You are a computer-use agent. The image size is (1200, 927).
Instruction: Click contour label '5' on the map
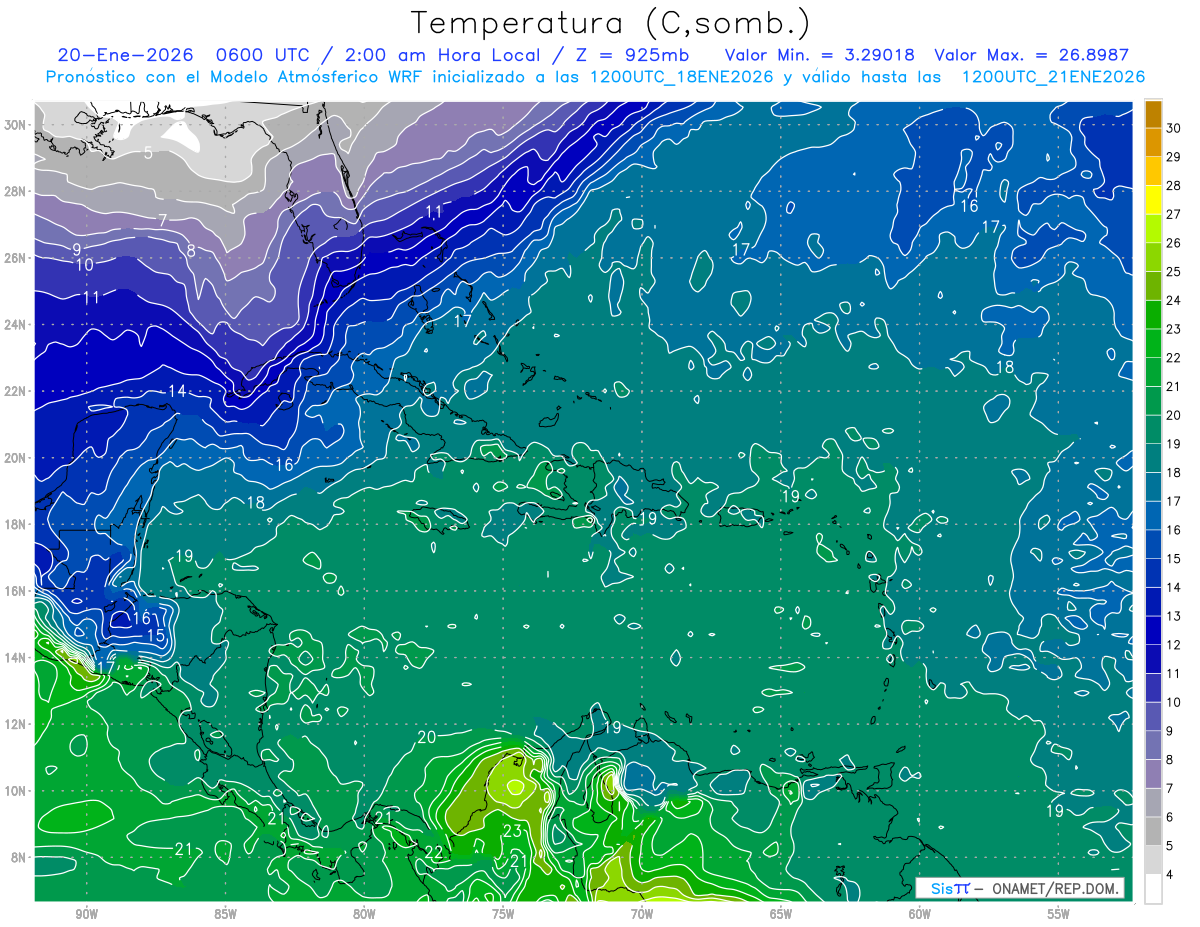147,153
